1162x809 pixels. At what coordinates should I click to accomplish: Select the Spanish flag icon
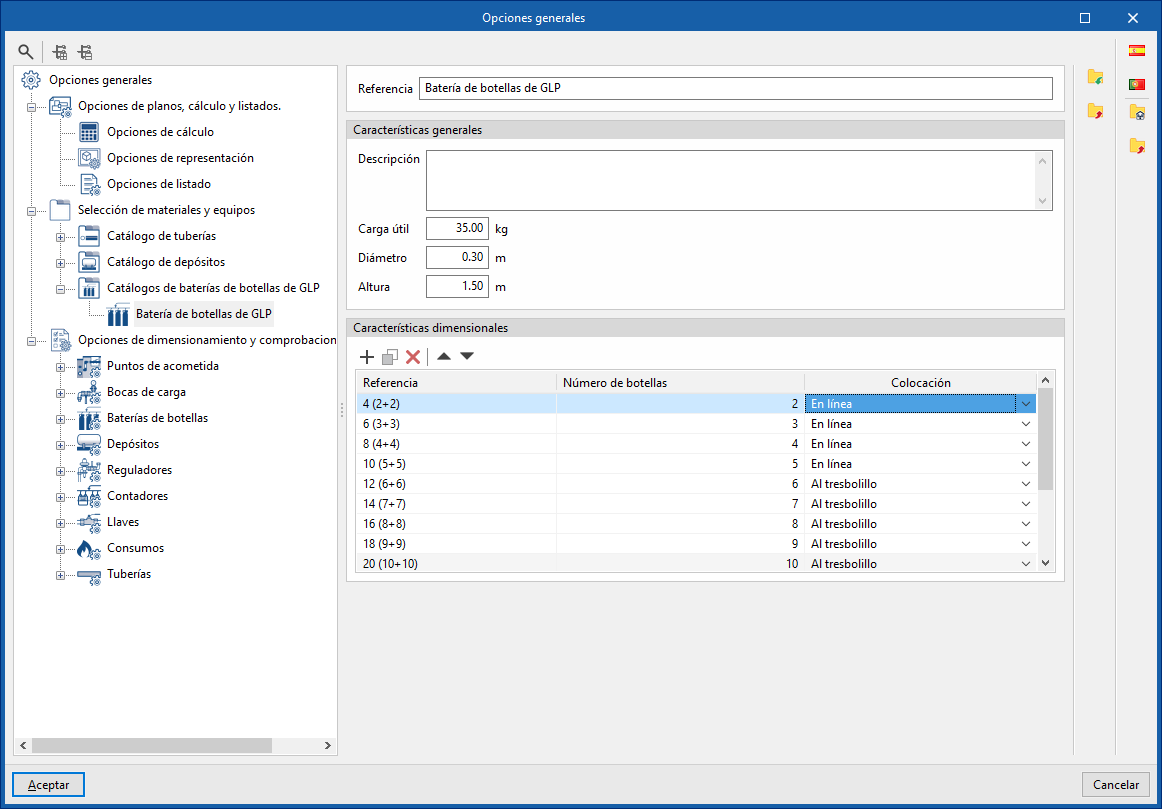tap(1137, 51)
